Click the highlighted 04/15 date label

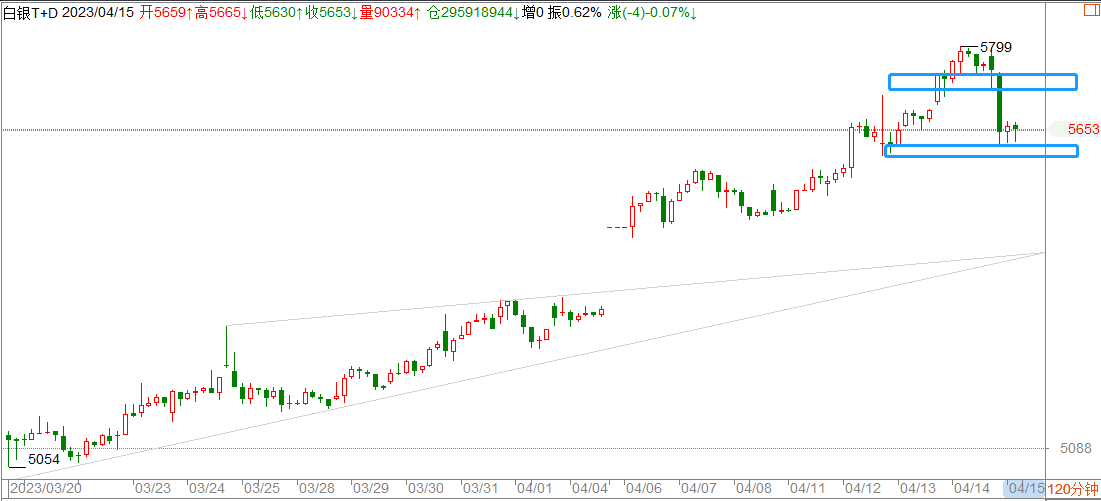coord(1025,488)
